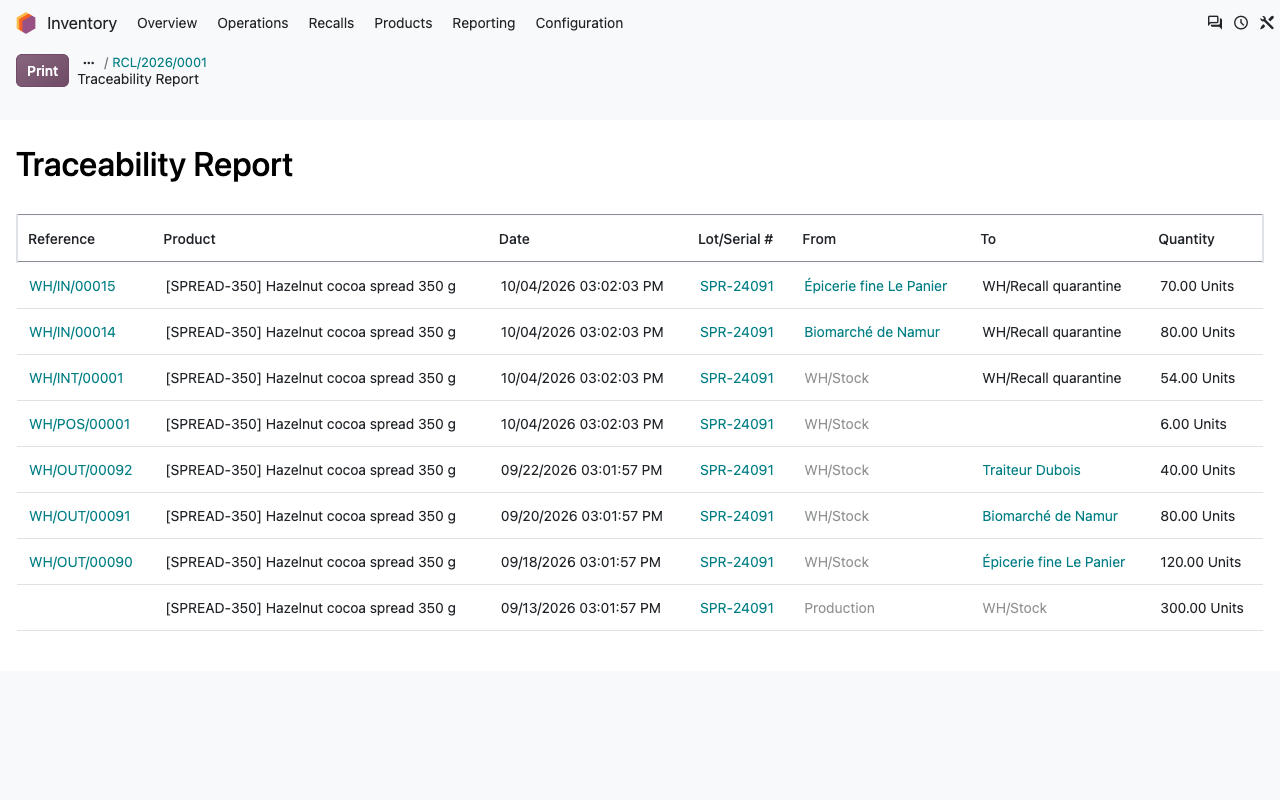Click the Reference column header
The width and height of the screenshot is (1280, 800).
61,239
